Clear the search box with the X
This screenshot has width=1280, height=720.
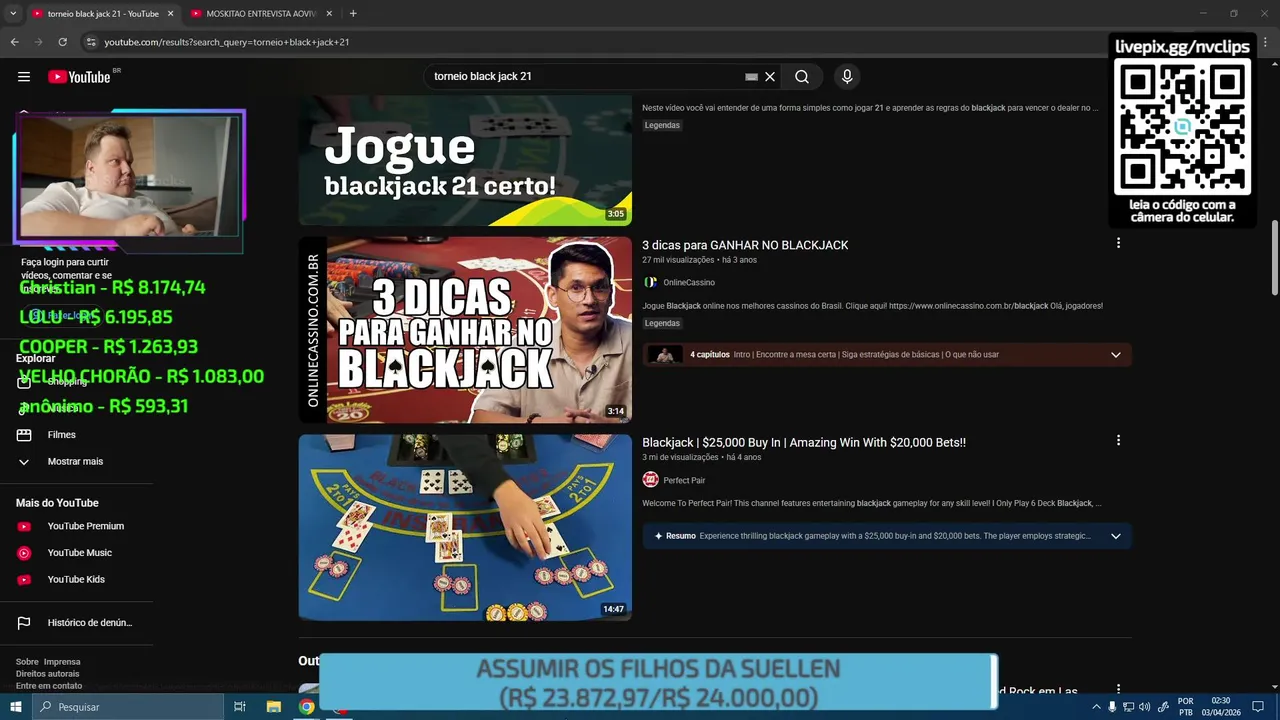pyautogui.click(x=770, y=77)
